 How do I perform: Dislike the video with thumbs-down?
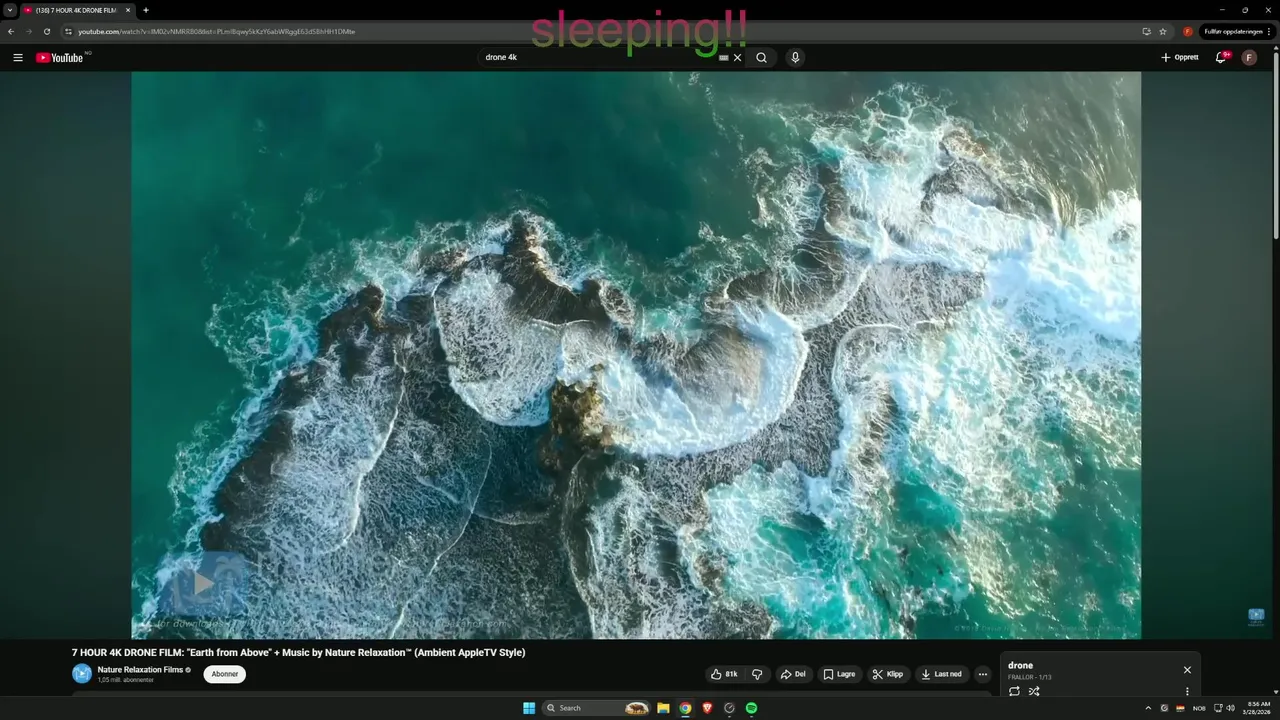[x=757, y=674]
